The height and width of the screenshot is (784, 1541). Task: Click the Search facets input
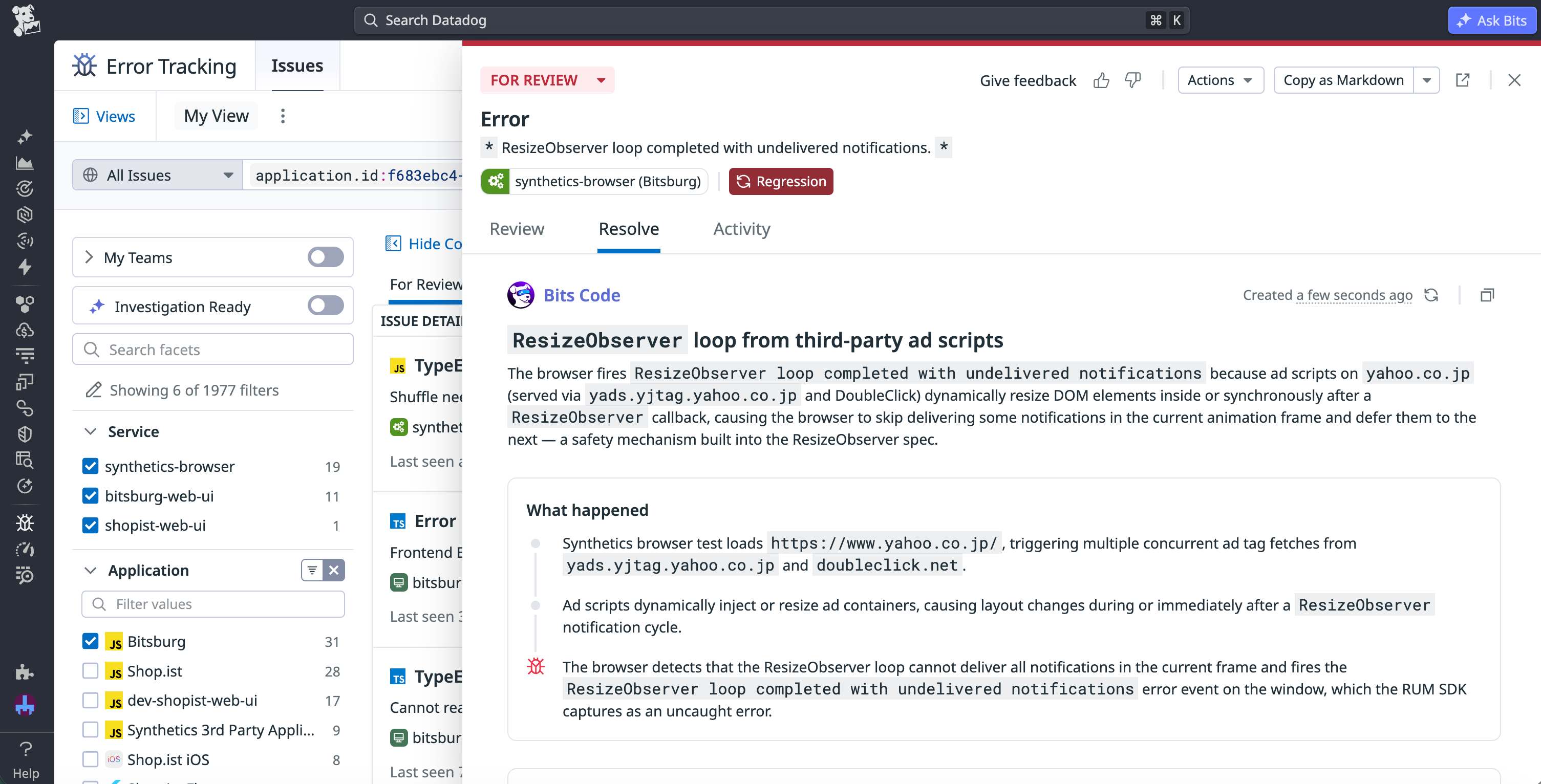pyautogui.click(x=213, y=349)
